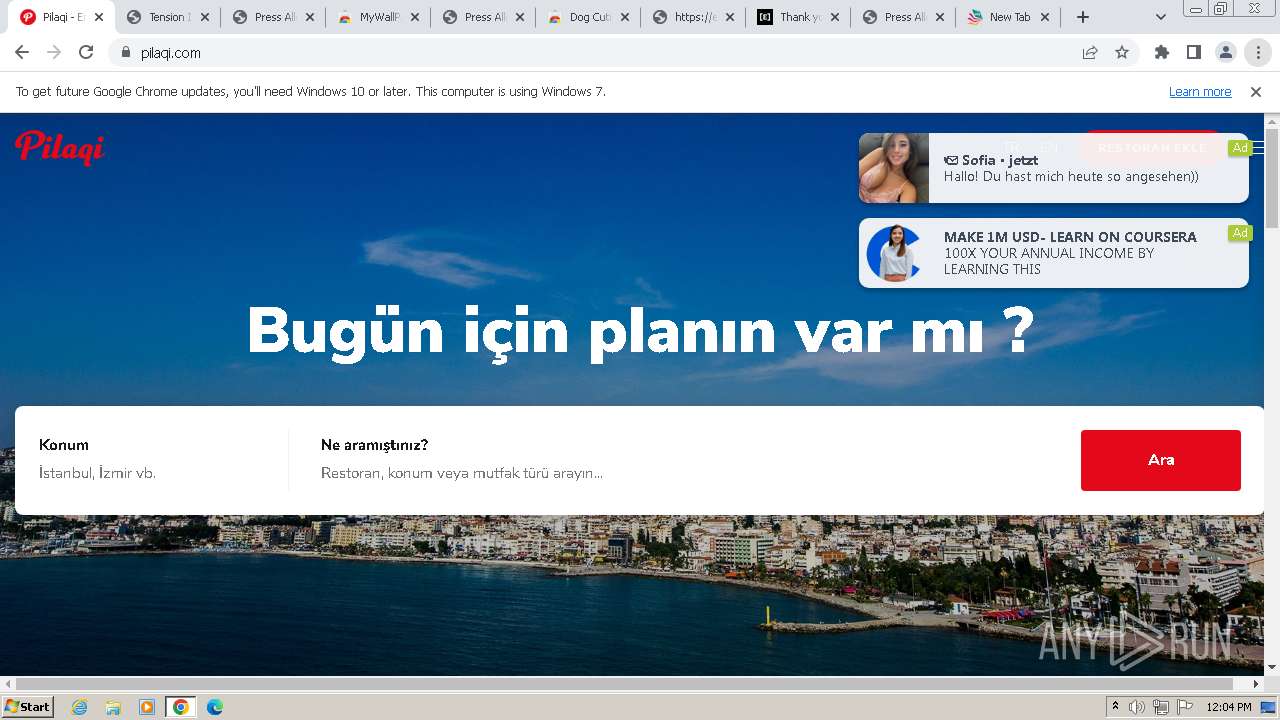Open the Chrome profile avatar menu
1280x720 pixels.
tap(1226, 53)
